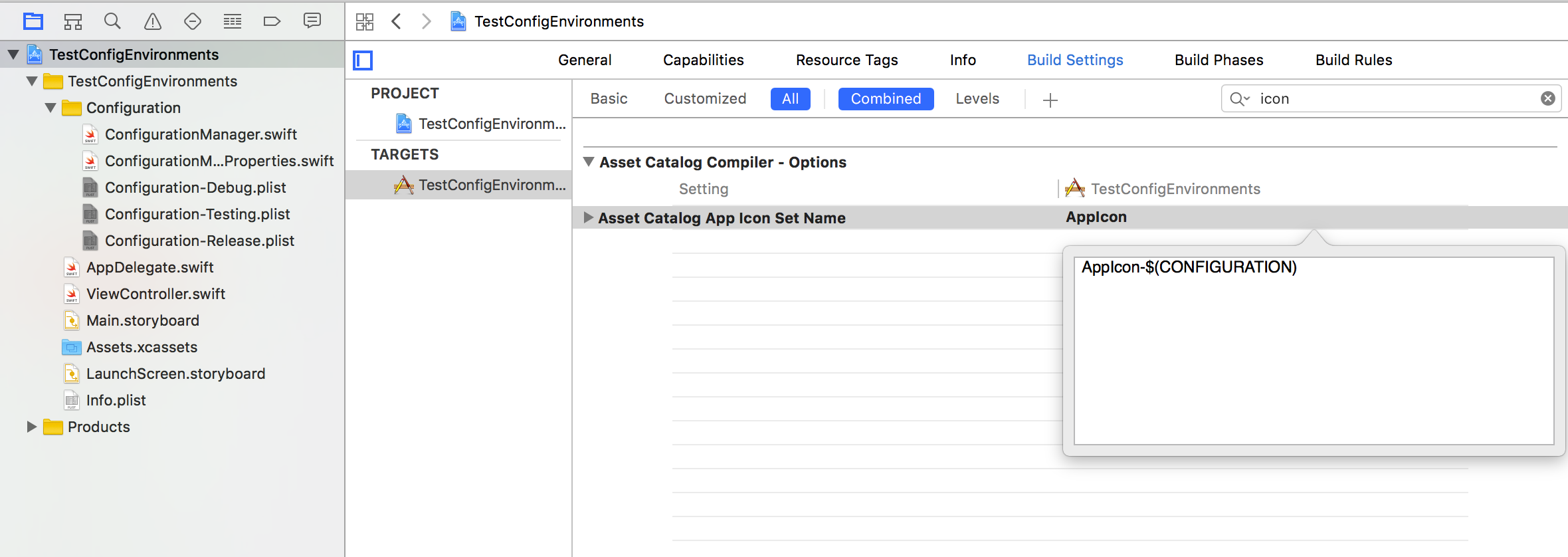The width and height of the screenshot is (1568, 557).
Task: Show Customized build settings
Action: coord(706,98)
